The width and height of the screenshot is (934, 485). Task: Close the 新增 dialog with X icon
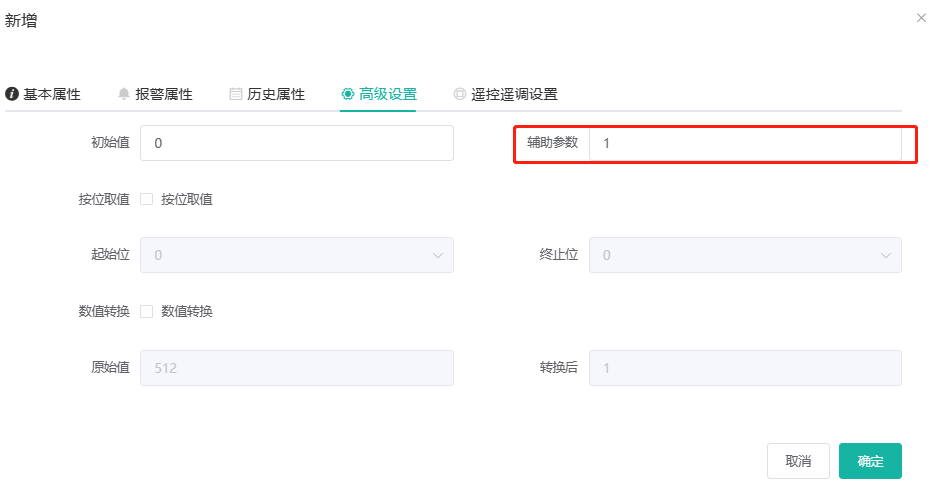[921, 18]
